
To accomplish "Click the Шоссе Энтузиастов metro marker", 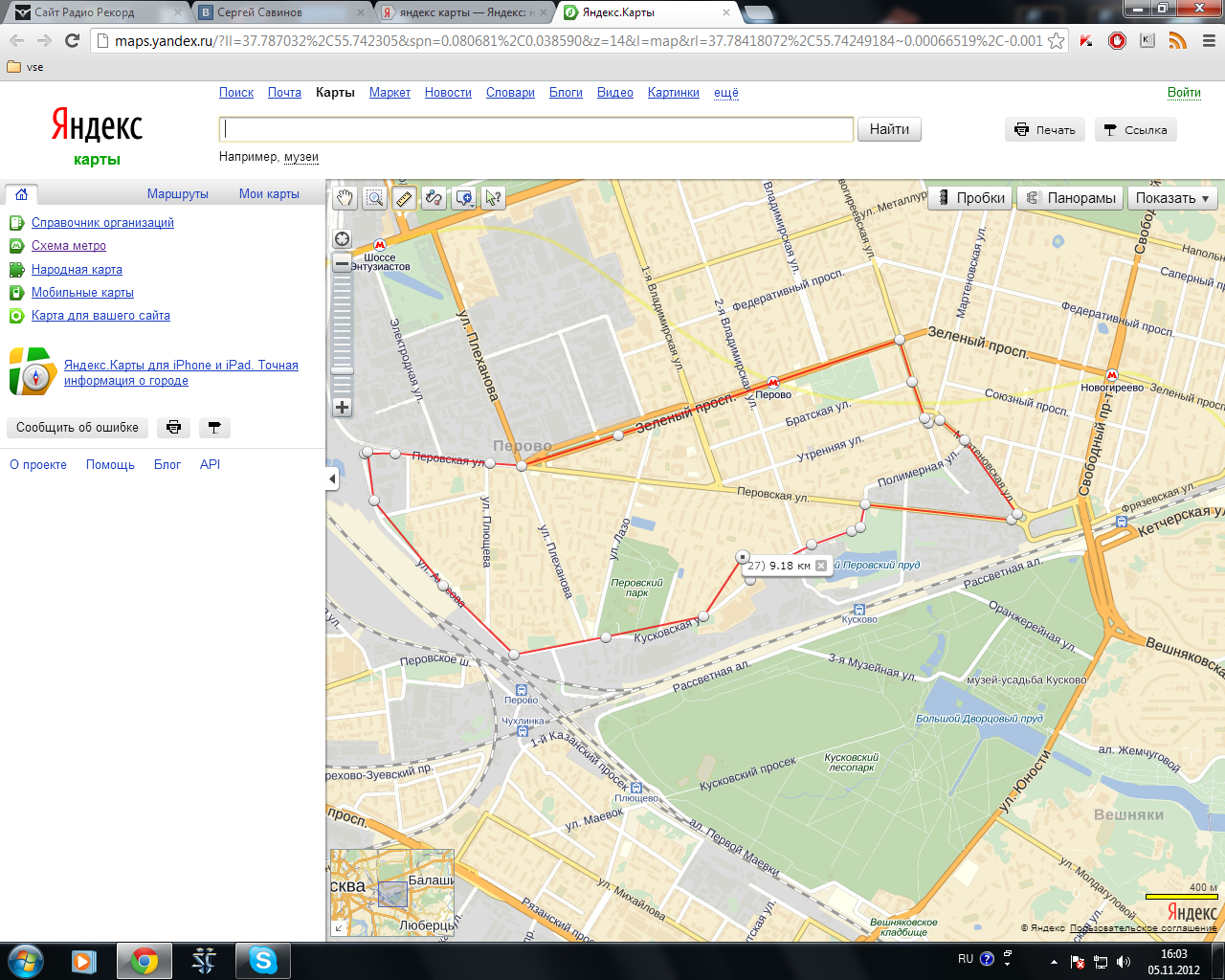I will click(380, 245).
